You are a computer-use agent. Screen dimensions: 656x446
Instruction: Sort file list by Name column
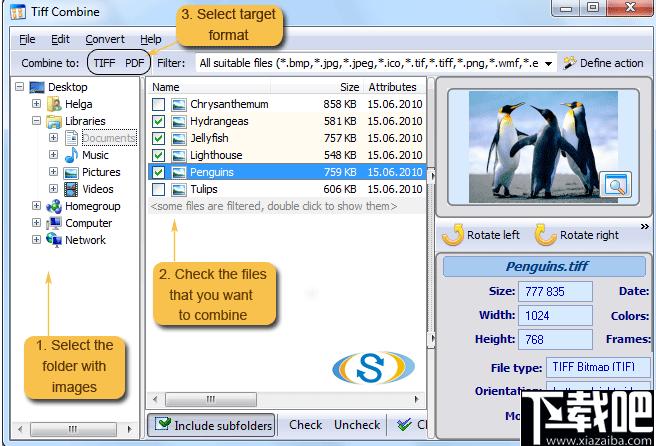(209, 87)
